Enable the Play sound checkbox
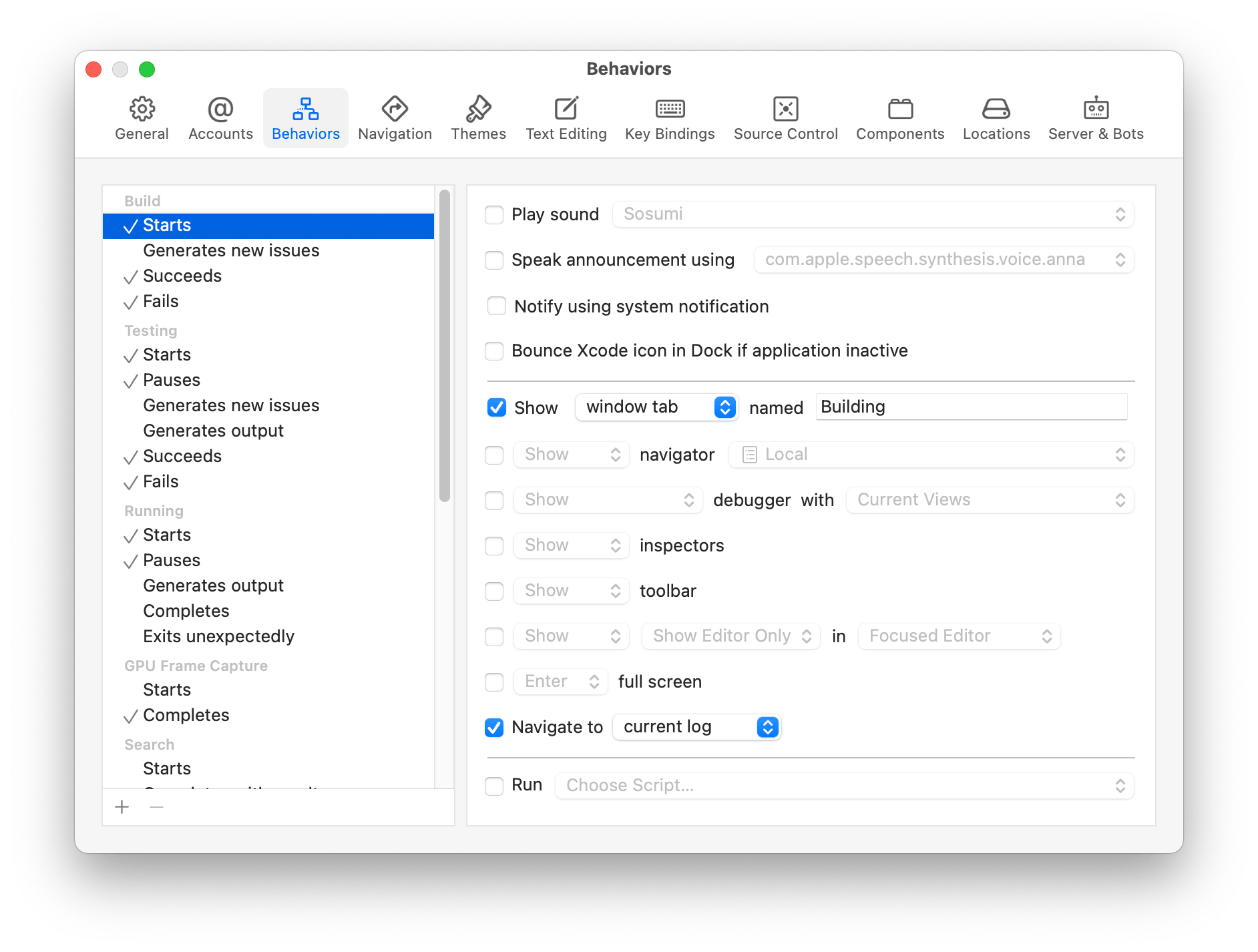Screen dimensions: 1258x952 click(494, 214)
